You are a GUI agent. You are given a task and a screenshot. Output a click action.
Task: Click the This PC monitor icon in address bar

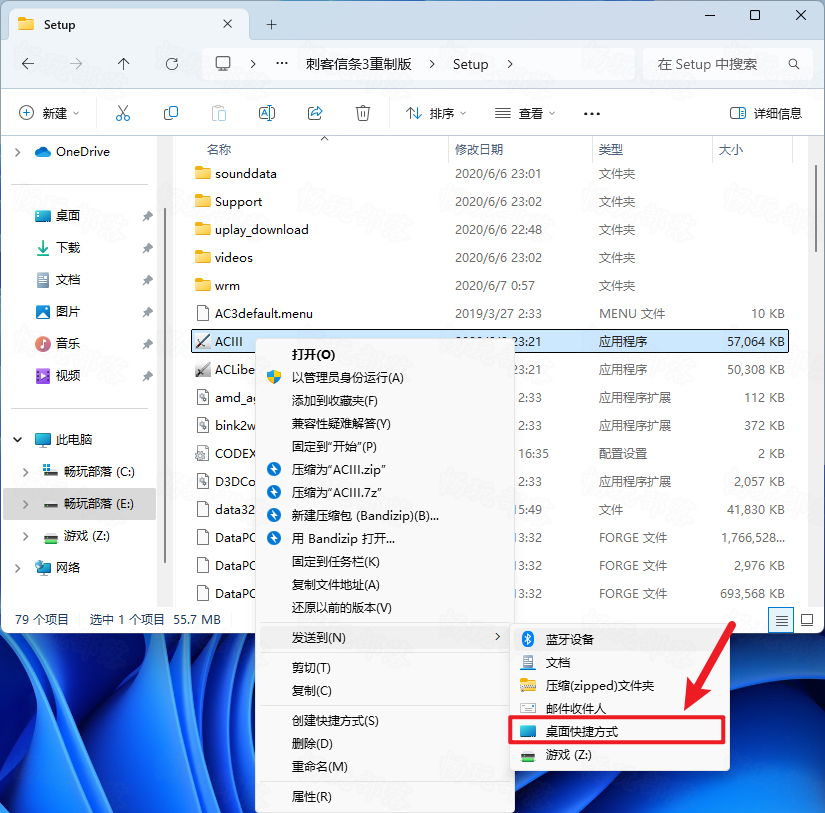(223, 64)
